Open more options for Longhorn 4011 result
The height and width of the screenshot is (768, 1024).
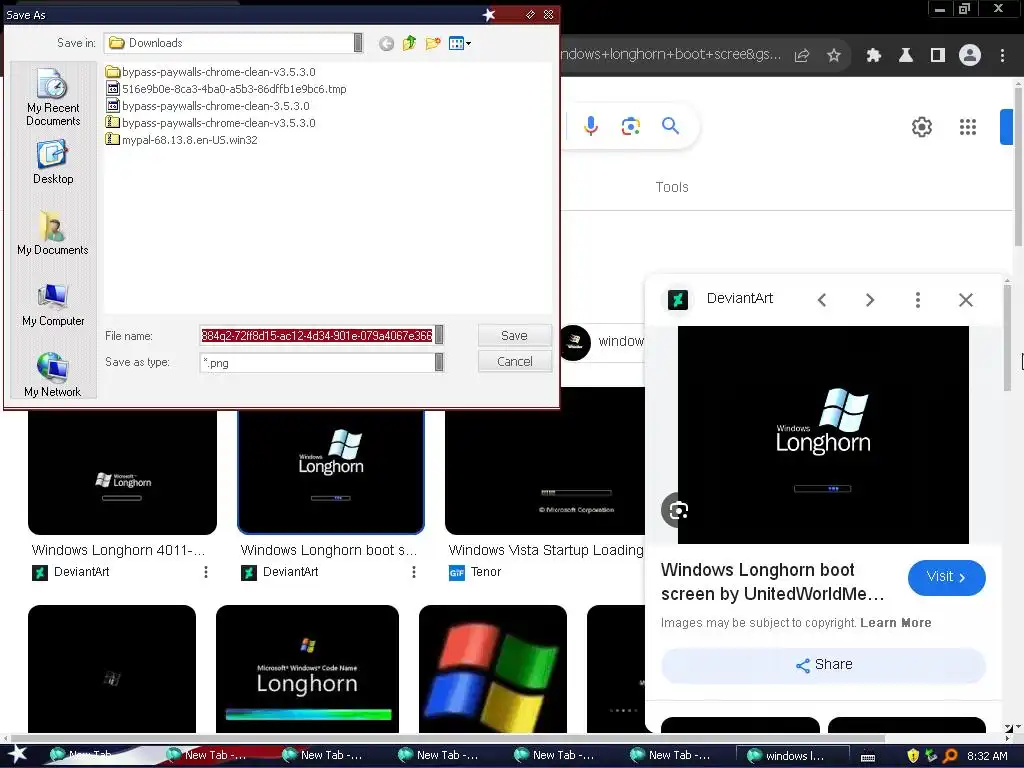tap(206, 572)
